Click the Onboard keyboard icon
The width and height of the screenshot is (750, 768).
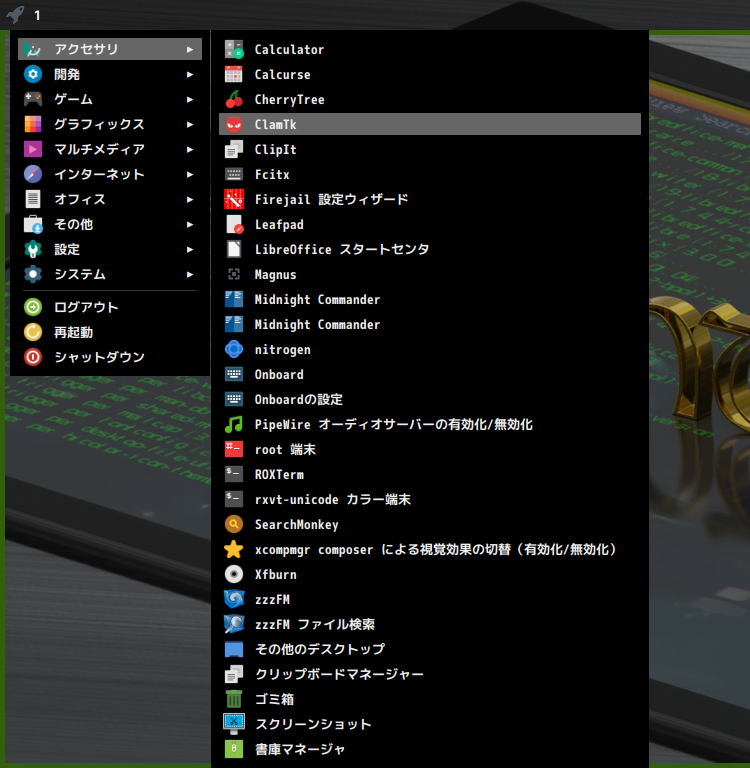[234, 374]
